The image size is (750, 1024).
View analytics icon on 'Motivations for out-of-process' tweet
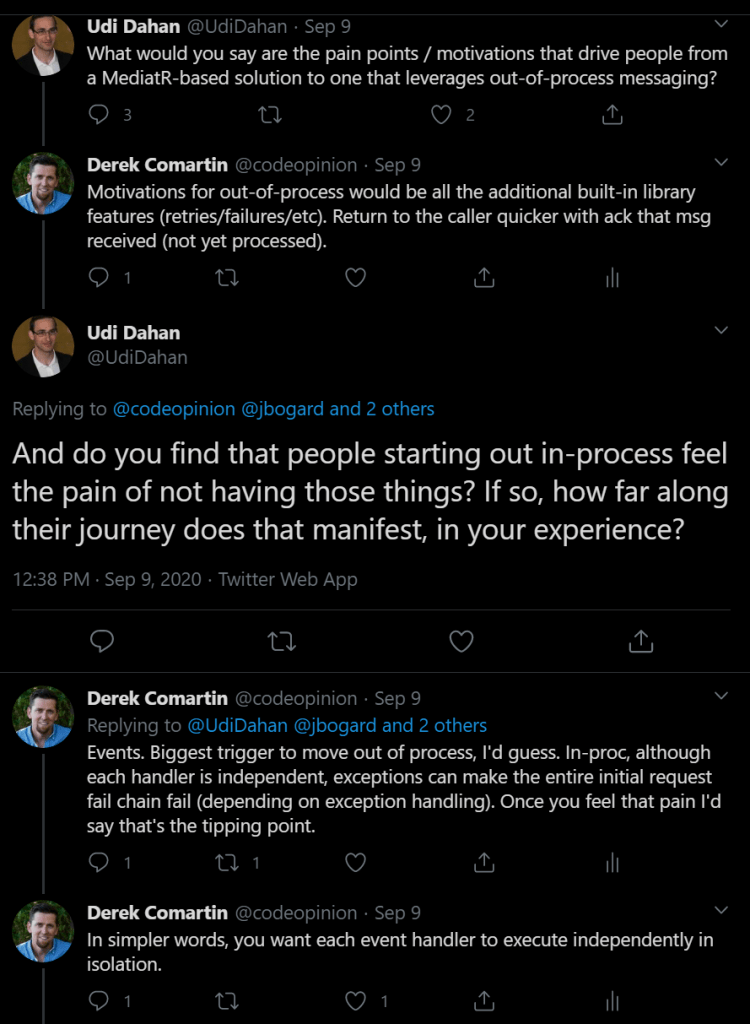612,279
